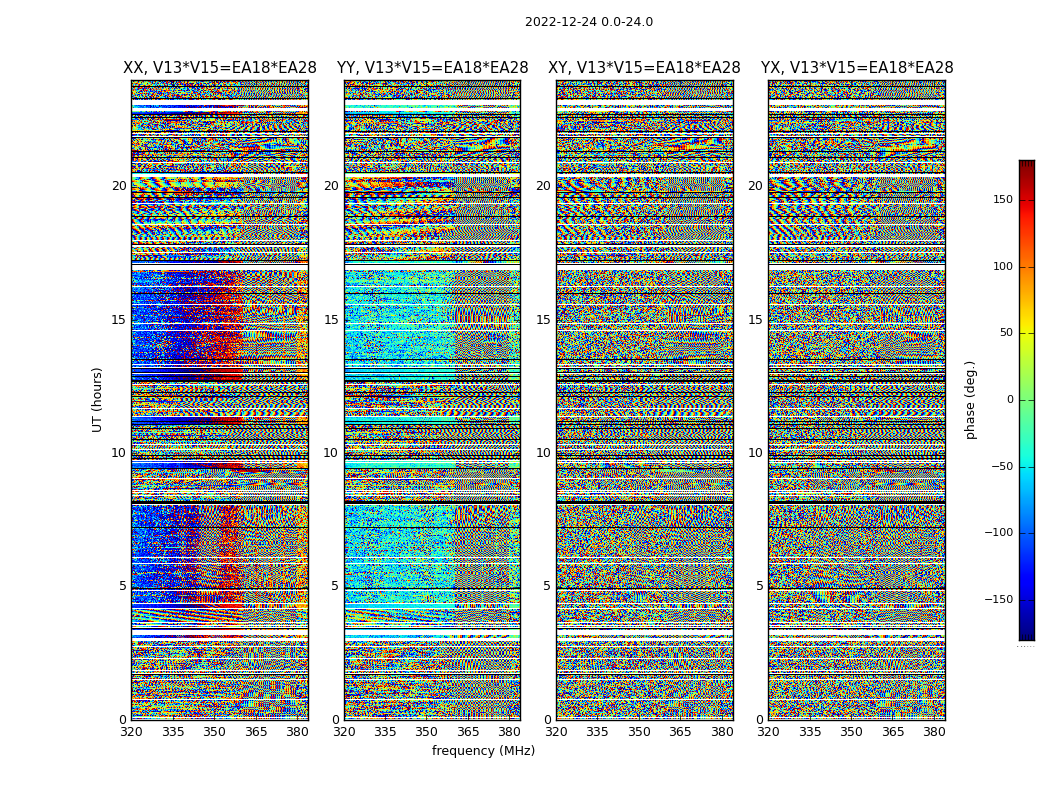Click inside the YX polarization phase plot
The width and height of the screenshot is (1050, 800).
pos(857,400)
